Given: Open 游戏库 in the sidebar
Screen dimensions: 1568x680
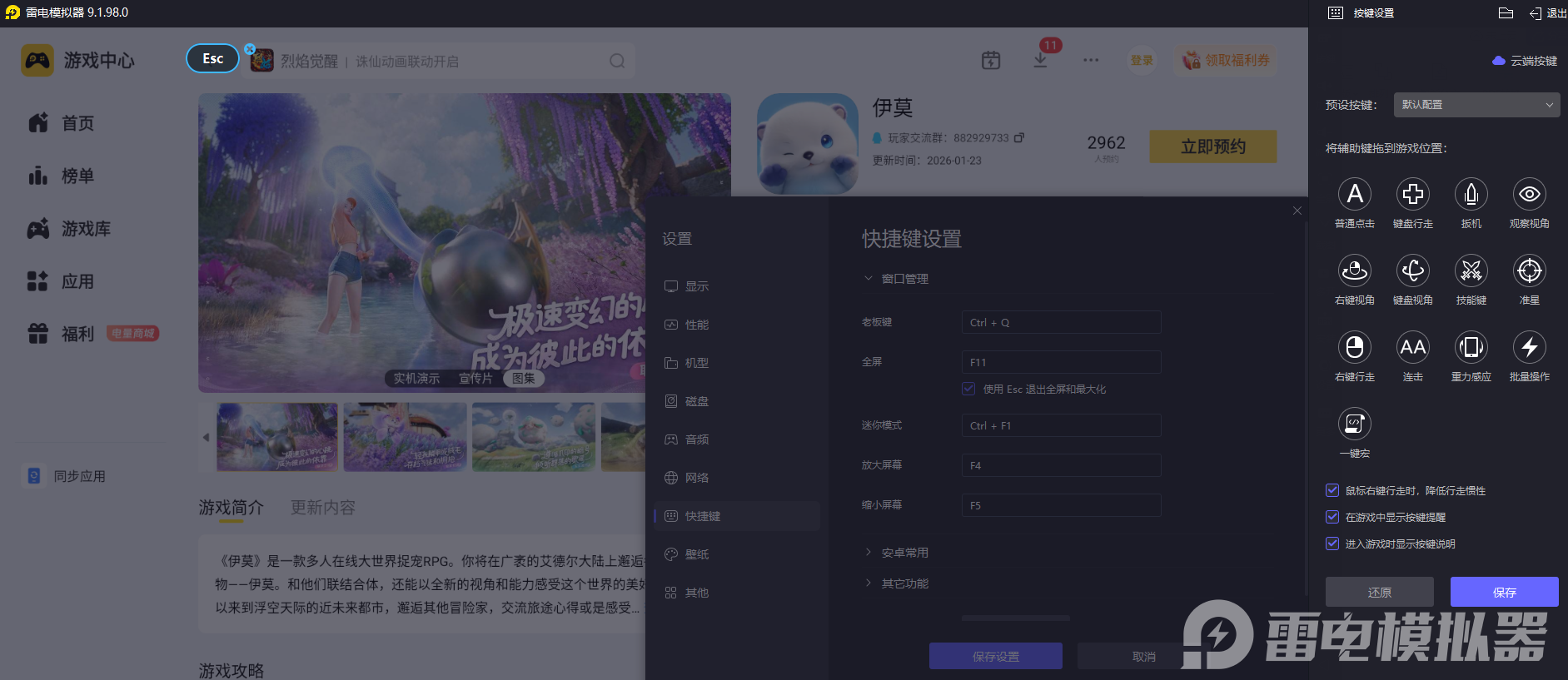Looking at the screenshot, I should tap(69, 228).
